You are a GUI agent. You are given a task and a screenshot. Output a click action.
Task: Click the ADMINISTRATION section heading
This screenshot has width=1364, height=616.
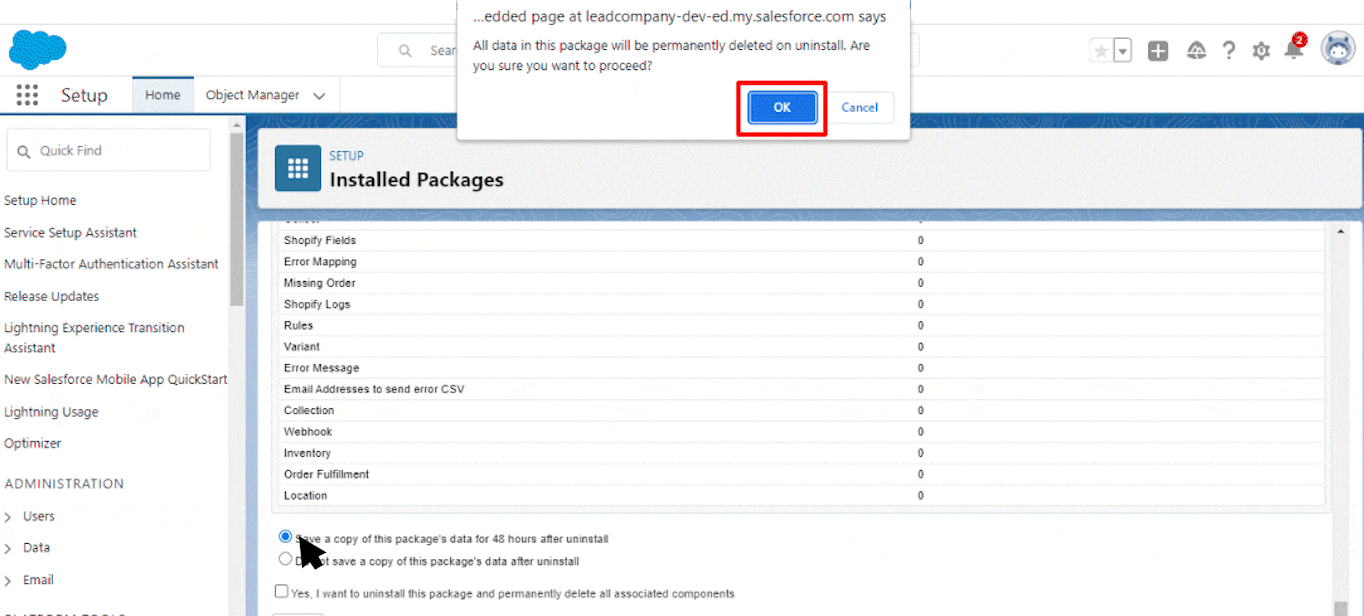(x=64, y=484)
